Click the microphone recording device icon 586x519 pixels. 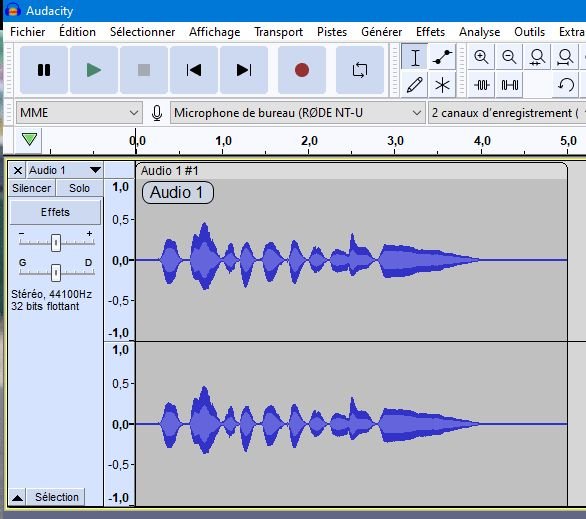pos(157,113)
